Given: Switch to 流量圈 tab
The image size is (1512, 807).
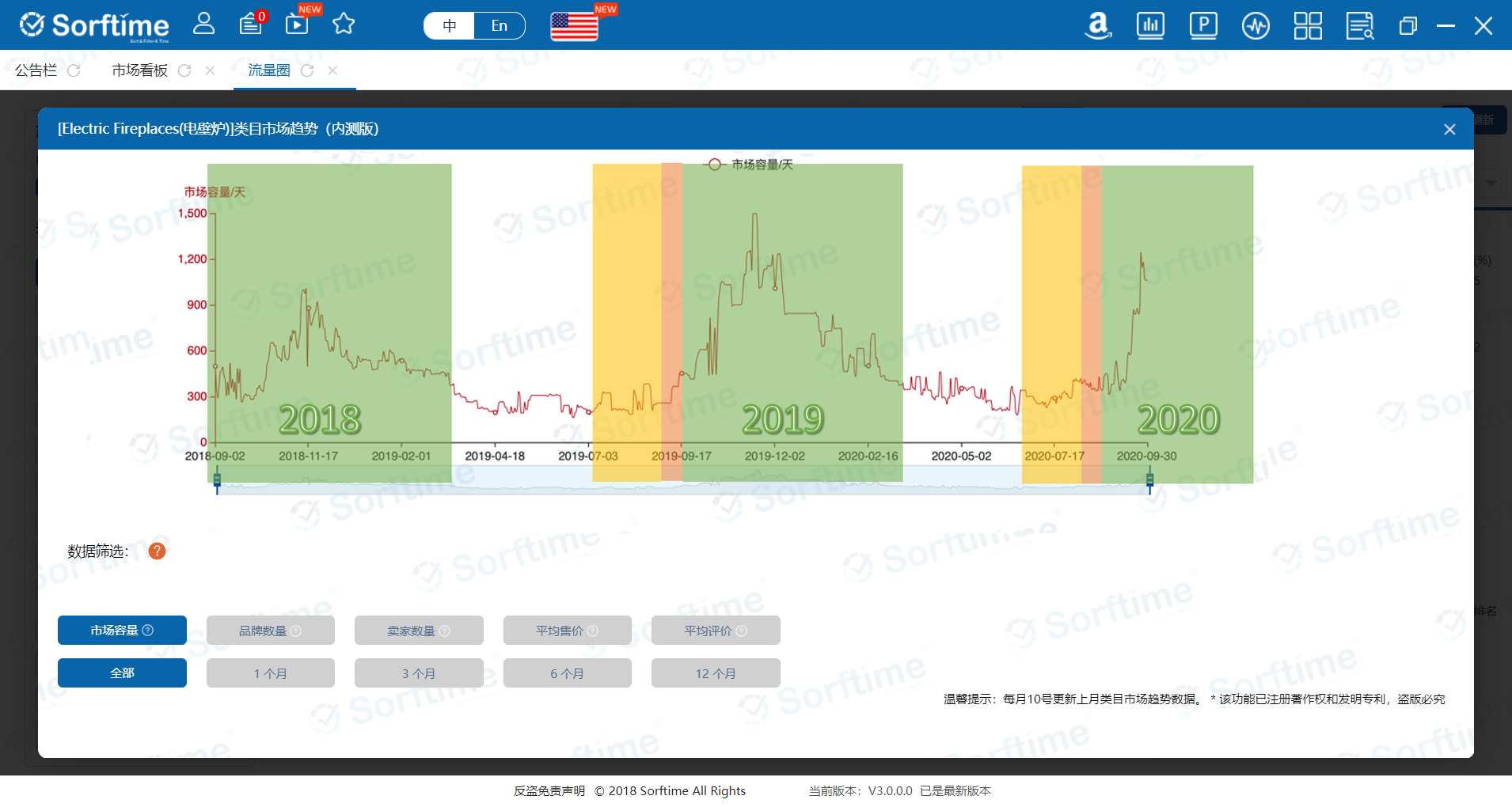Looking at the screenshot, I should tap(269, 70).
